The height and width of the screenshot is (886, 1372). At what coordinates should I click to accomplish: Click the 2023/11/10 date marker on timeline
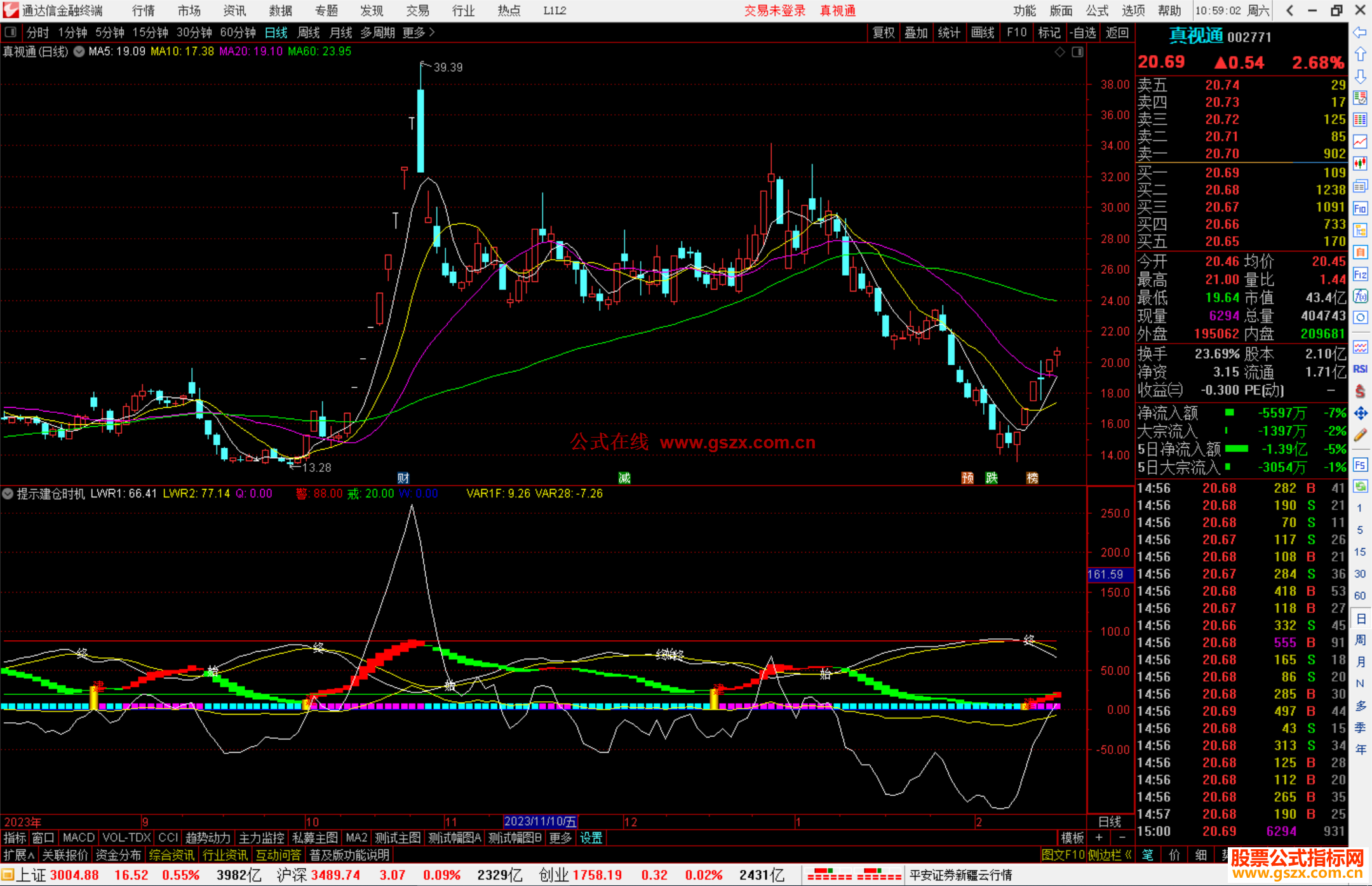[x=540, y=822]
